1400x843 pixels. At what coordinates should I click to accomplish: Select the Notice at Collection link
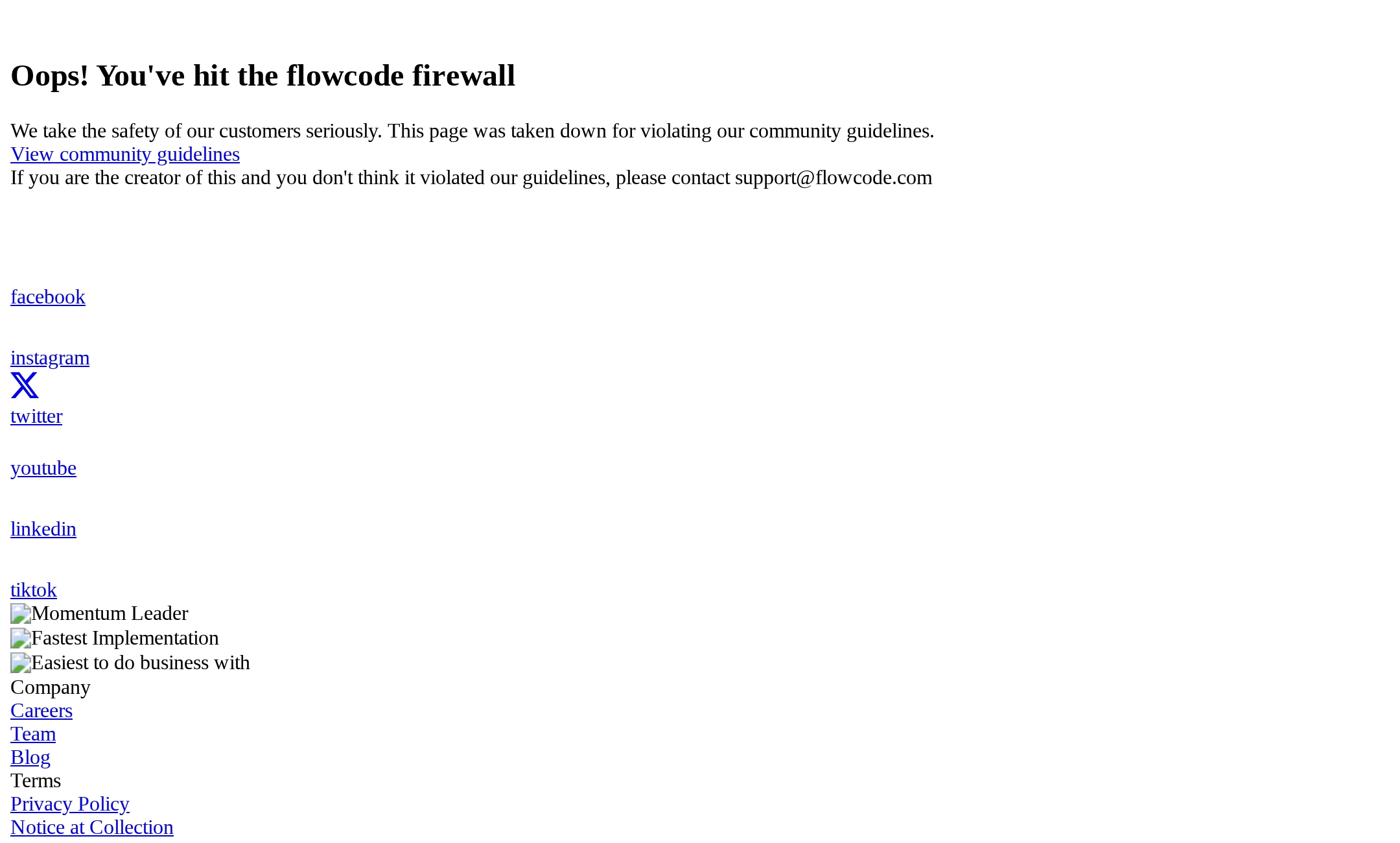92,827
